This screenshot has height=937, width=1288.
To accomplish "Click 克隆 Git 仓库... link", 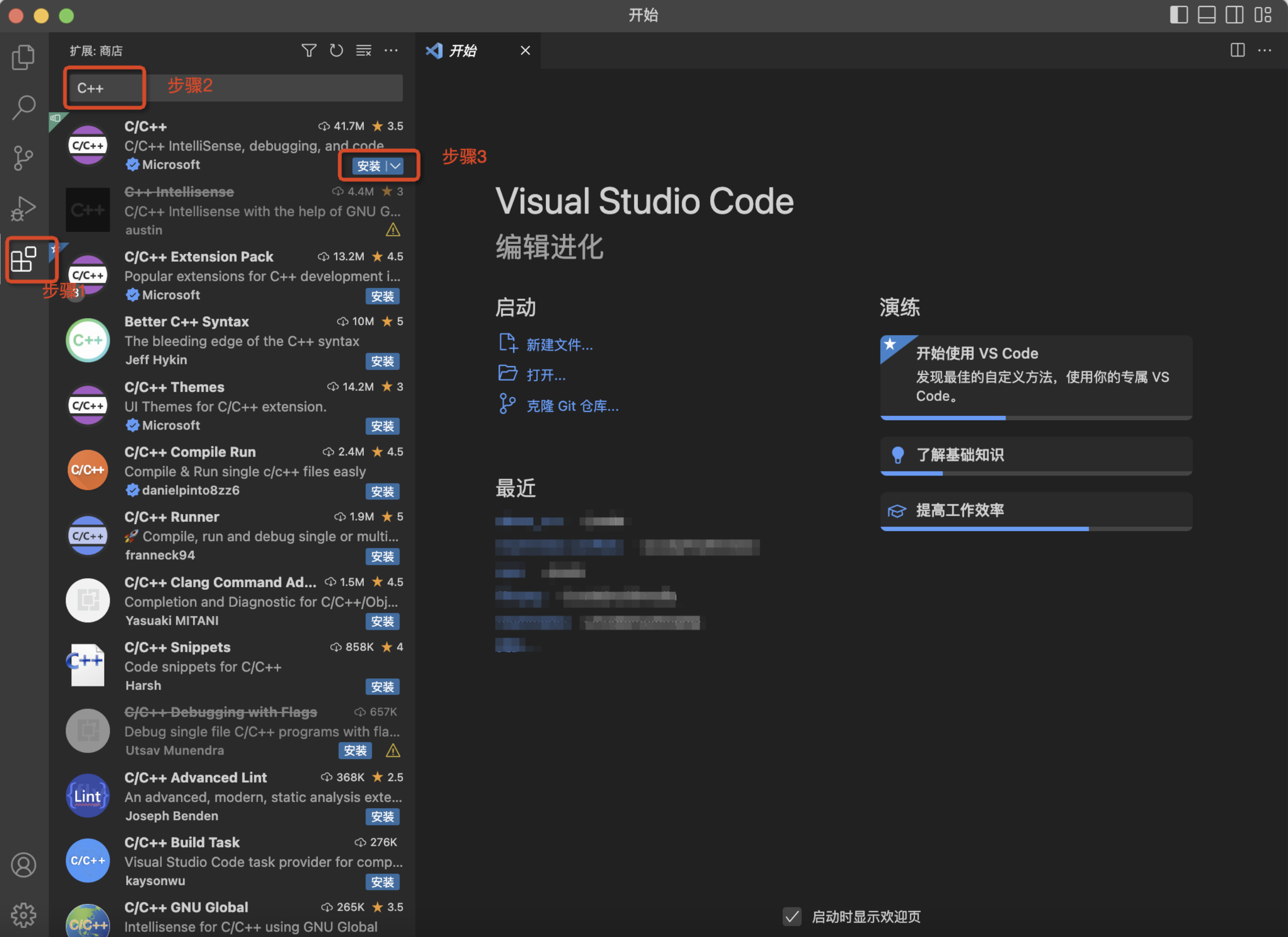I will coord(572,406).
